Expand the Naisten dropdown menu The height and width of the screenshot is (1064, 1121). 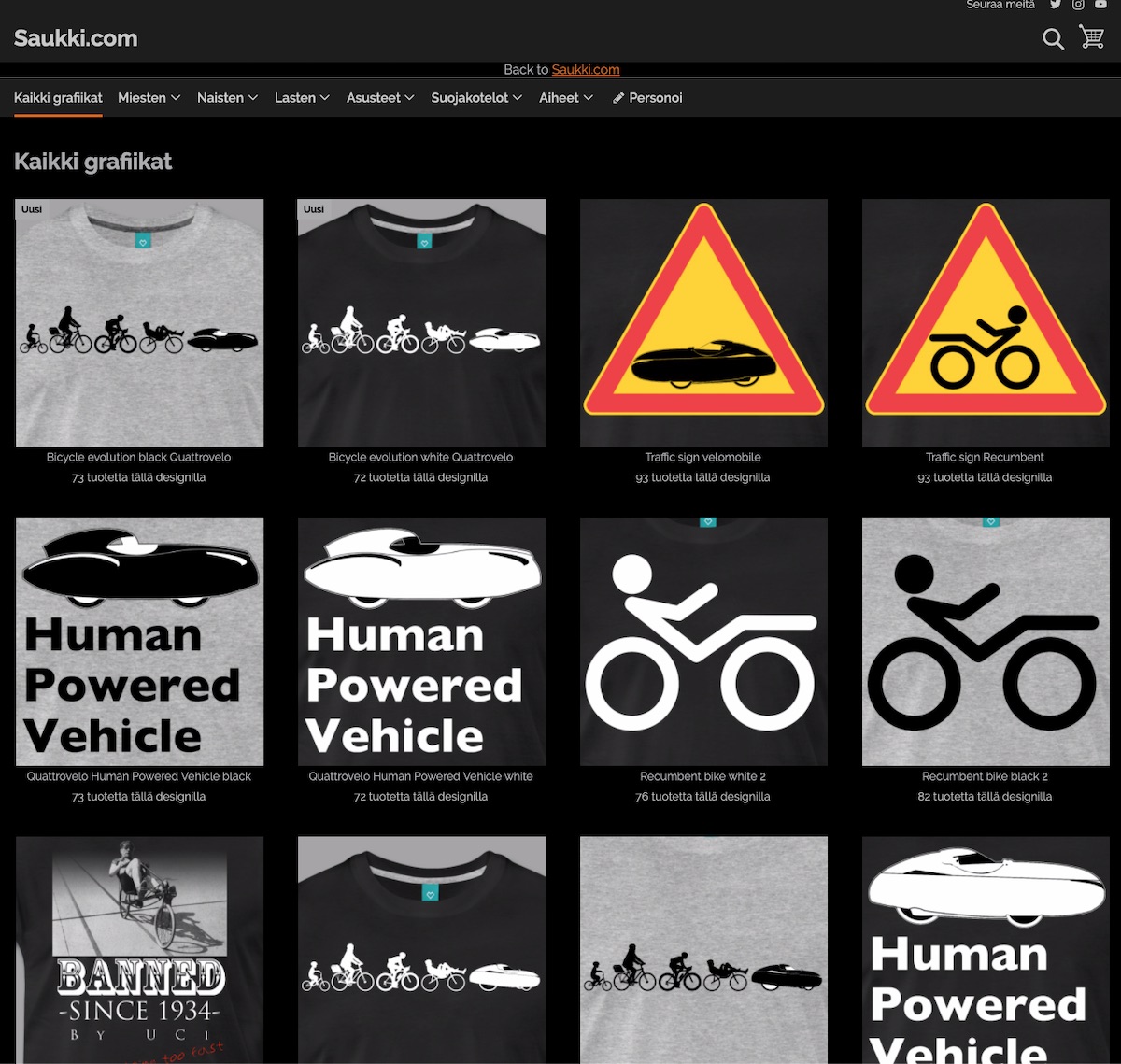[227, 98]
